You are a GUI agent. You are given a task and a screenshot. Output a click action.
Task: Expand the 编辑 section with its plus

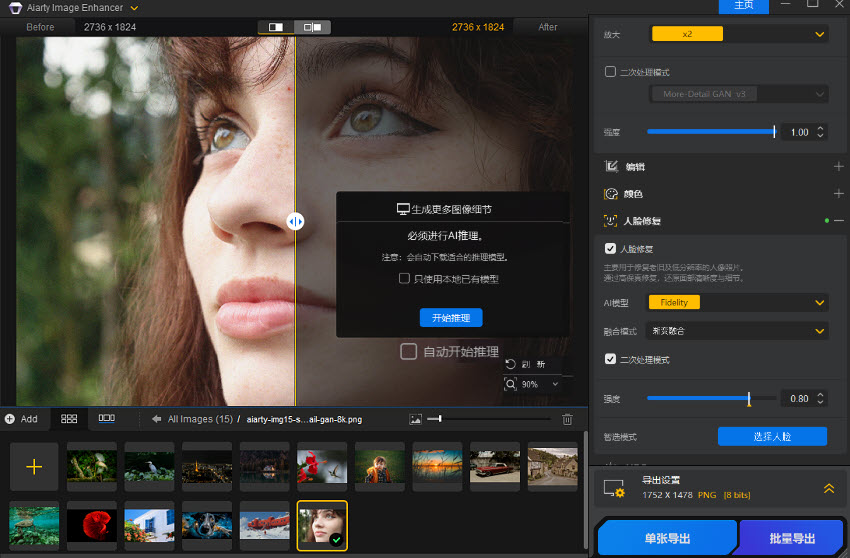[x=839, y=166]
